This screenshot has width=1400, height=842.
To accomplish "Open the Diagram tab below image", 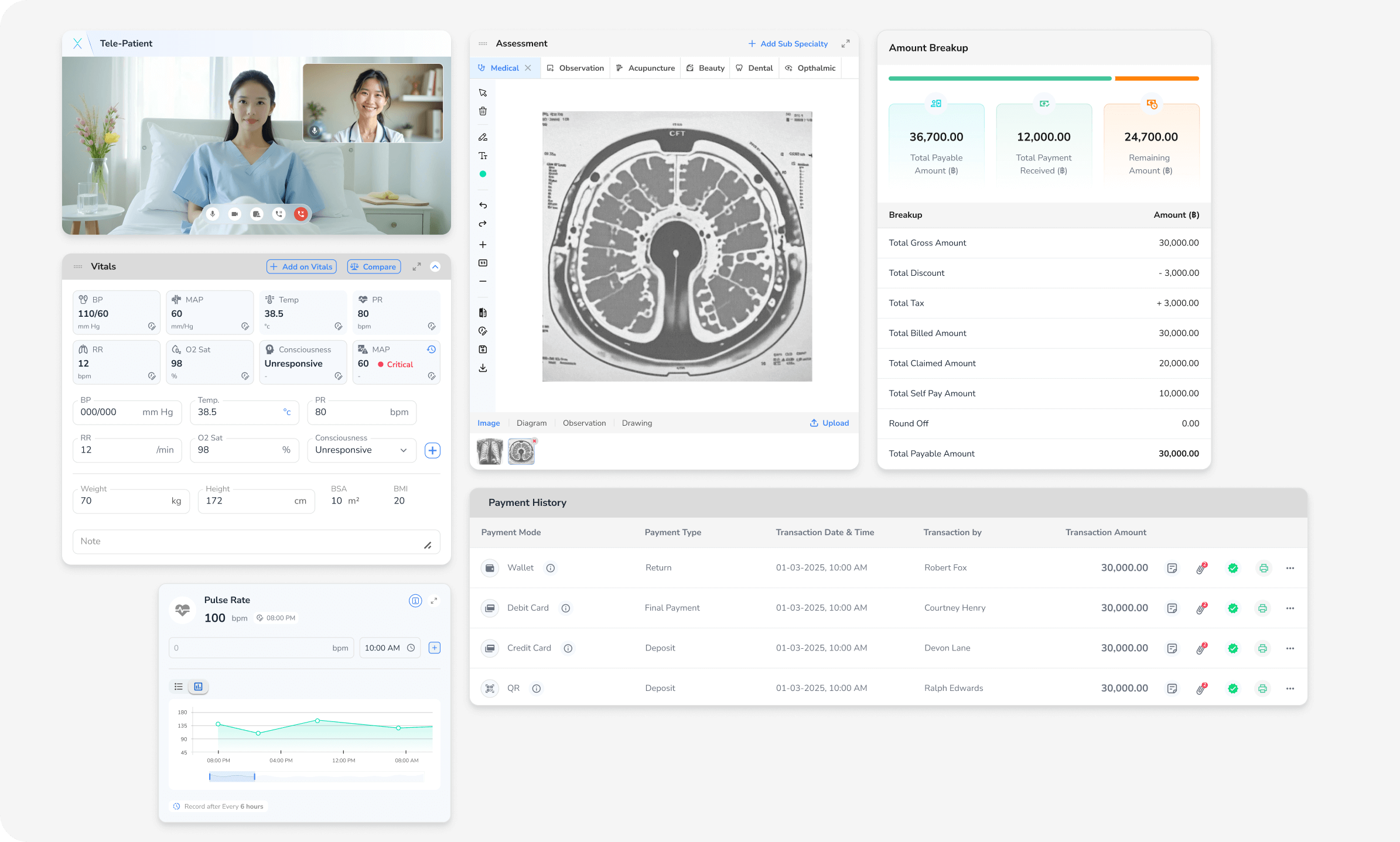I will click(531, 423).
